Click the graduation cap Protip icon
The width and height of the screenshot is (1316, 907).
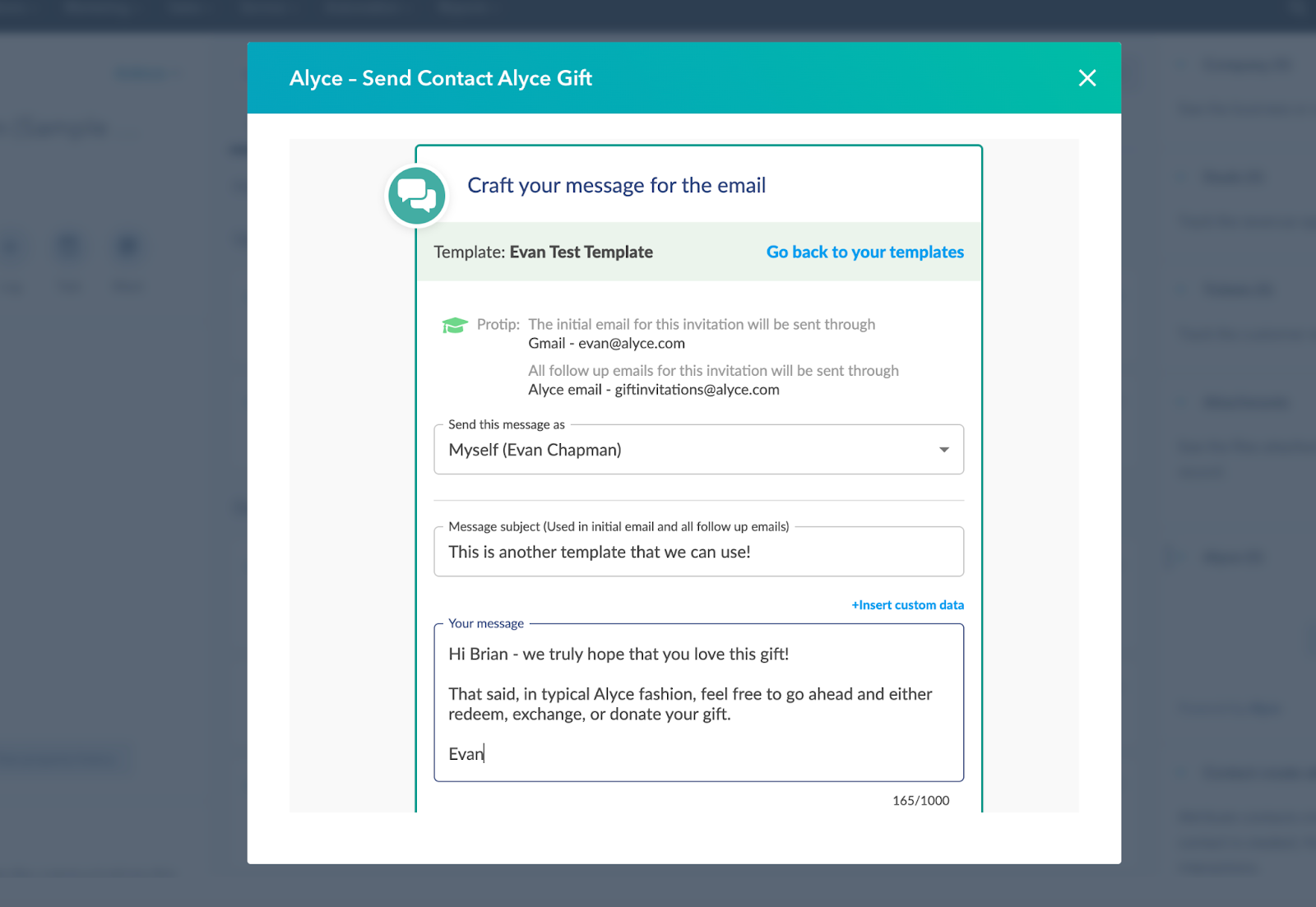pos(455,325)
